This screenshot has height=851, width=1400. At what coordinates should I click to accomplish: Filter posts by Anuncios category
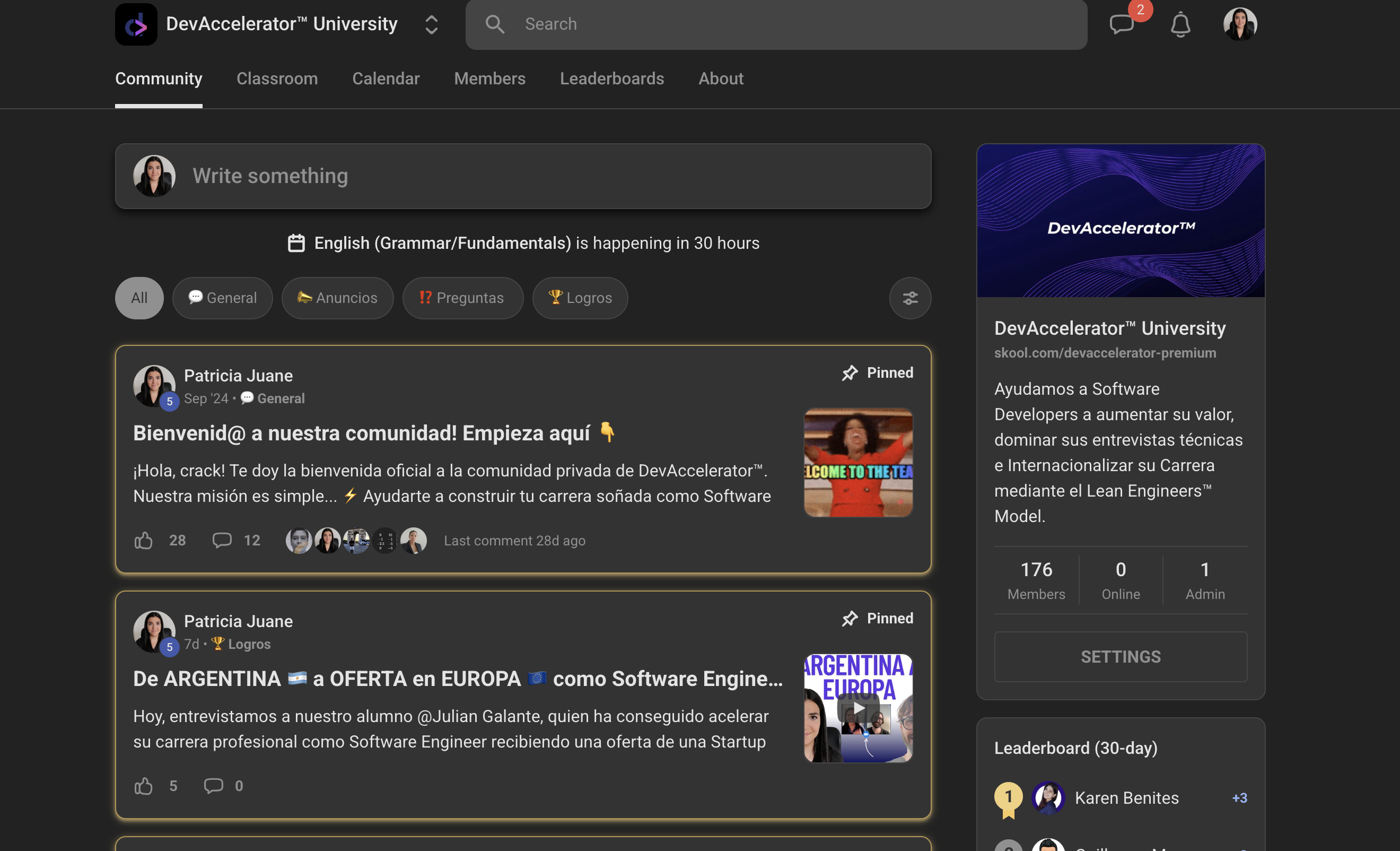[x=337, y=297]
